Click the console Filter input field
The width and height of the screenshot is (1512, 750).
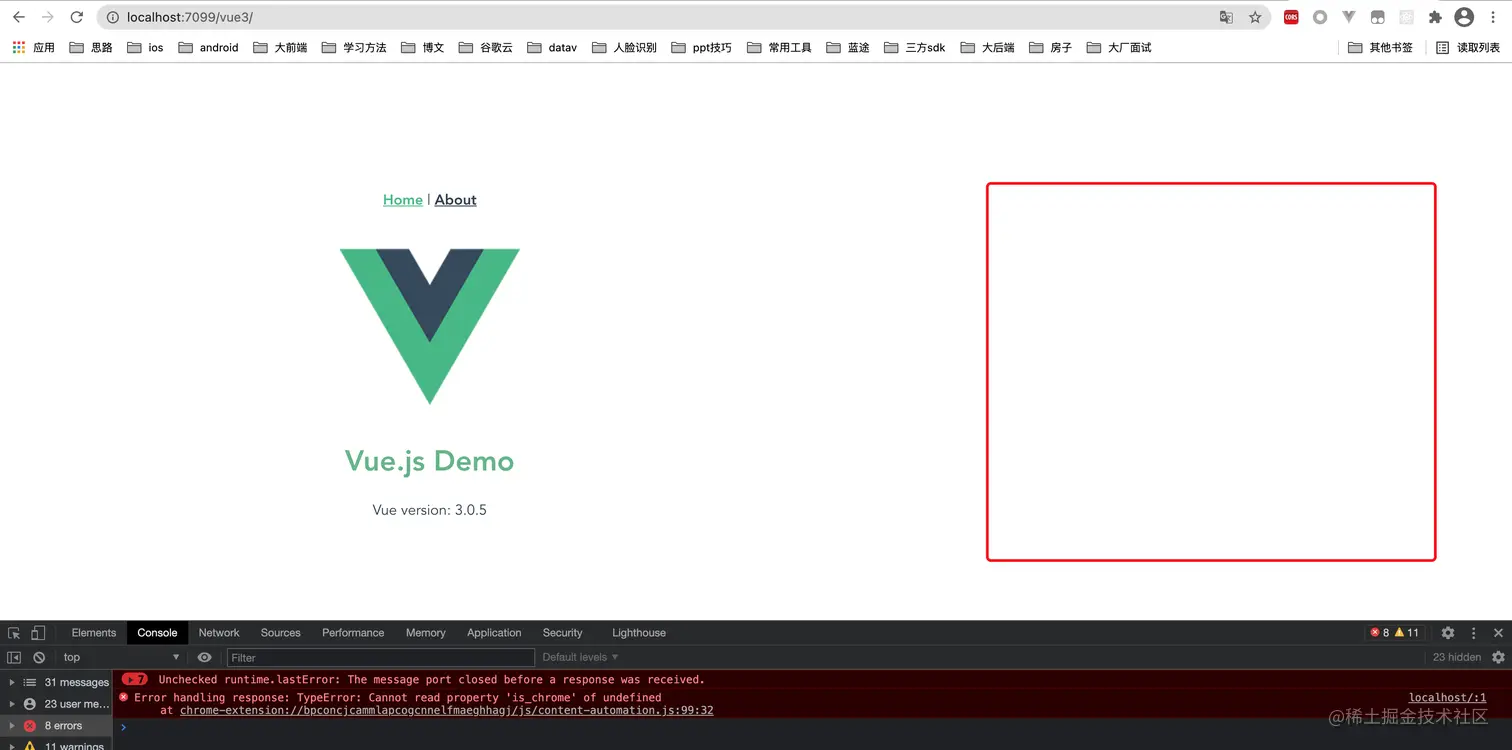[x=381, y=657]
